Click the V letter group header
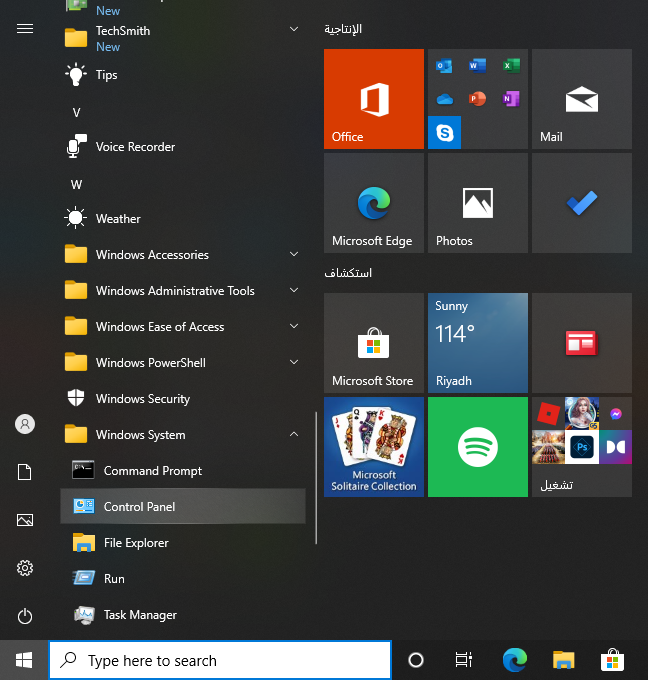 pos(76,113)
